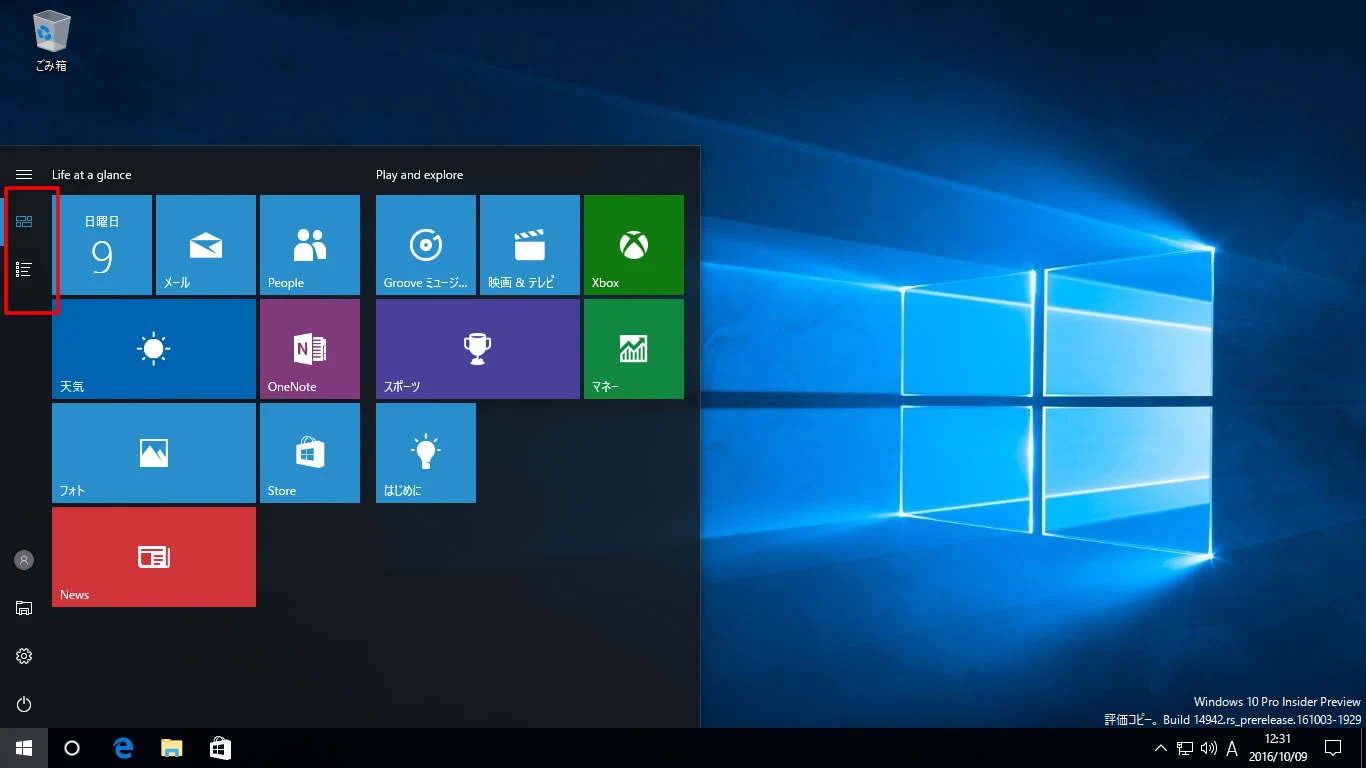Open the Store tile
The height and width of the screenshot is (768, 1366).
pyautogui.click(x=310, y=453)
